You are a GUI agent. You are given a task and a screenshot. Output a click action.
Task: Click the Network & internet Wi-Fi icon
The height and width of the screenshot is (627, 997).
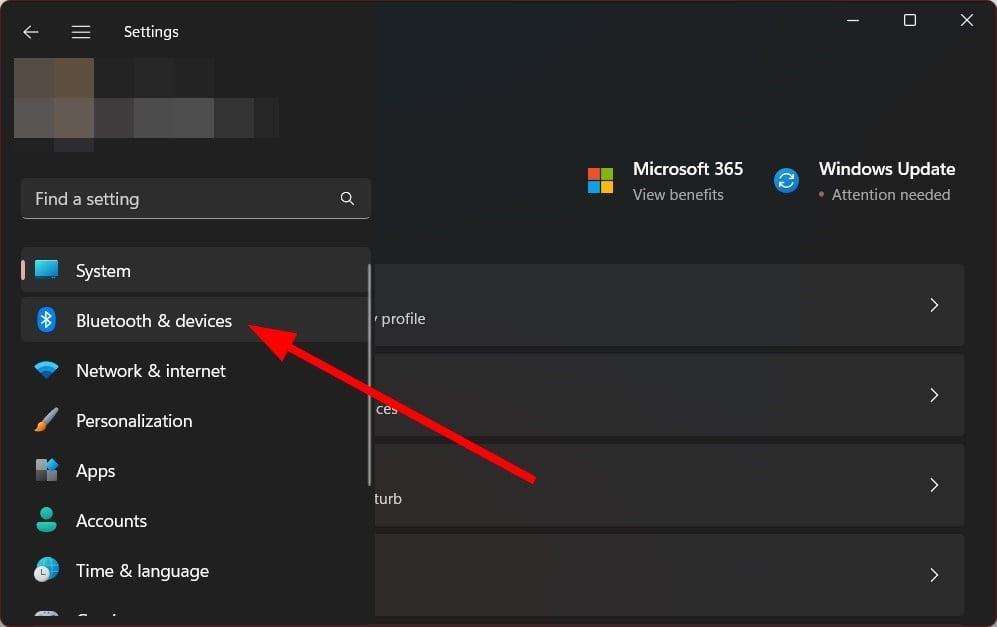[x=46, y=370]
